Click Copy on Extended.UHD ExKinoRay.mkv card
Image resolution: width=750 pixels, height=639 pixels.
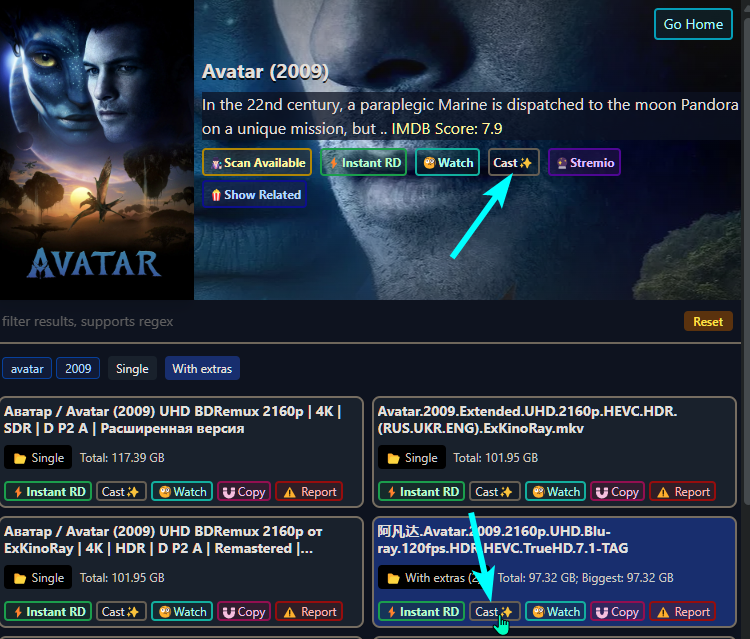[618, 492]
